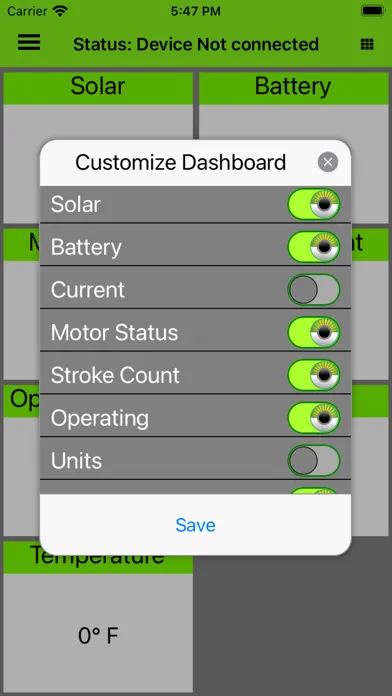Turn off the Battery switch
Image resolution: width=392 pixels, height=696 pixels.
pyautogui.click(x=314, y=247)
